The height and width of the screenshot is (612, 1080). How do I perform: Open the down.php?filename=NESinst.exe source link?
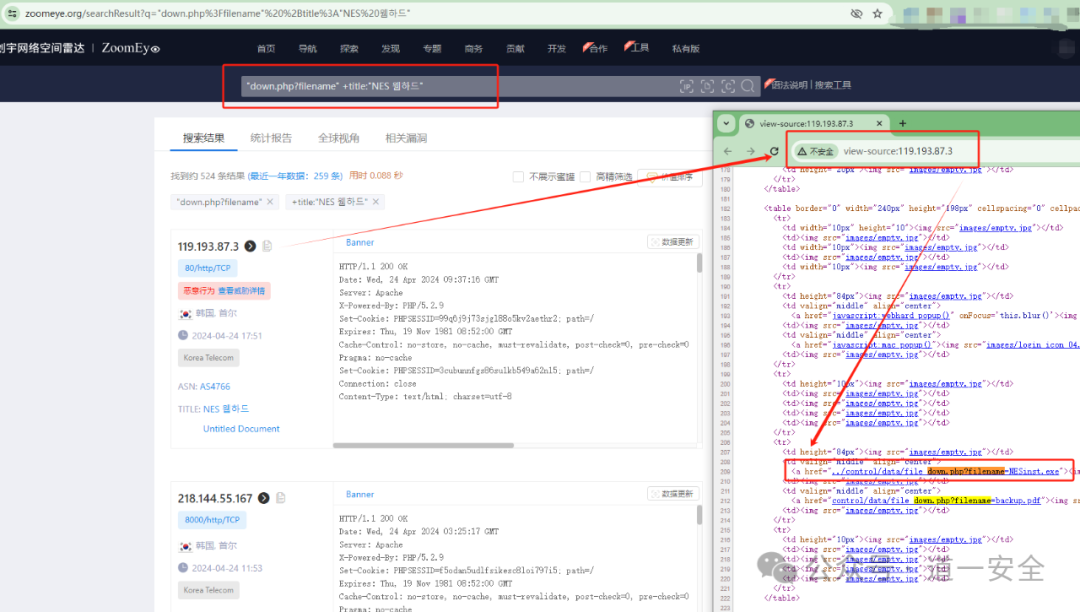pos(945,472)
